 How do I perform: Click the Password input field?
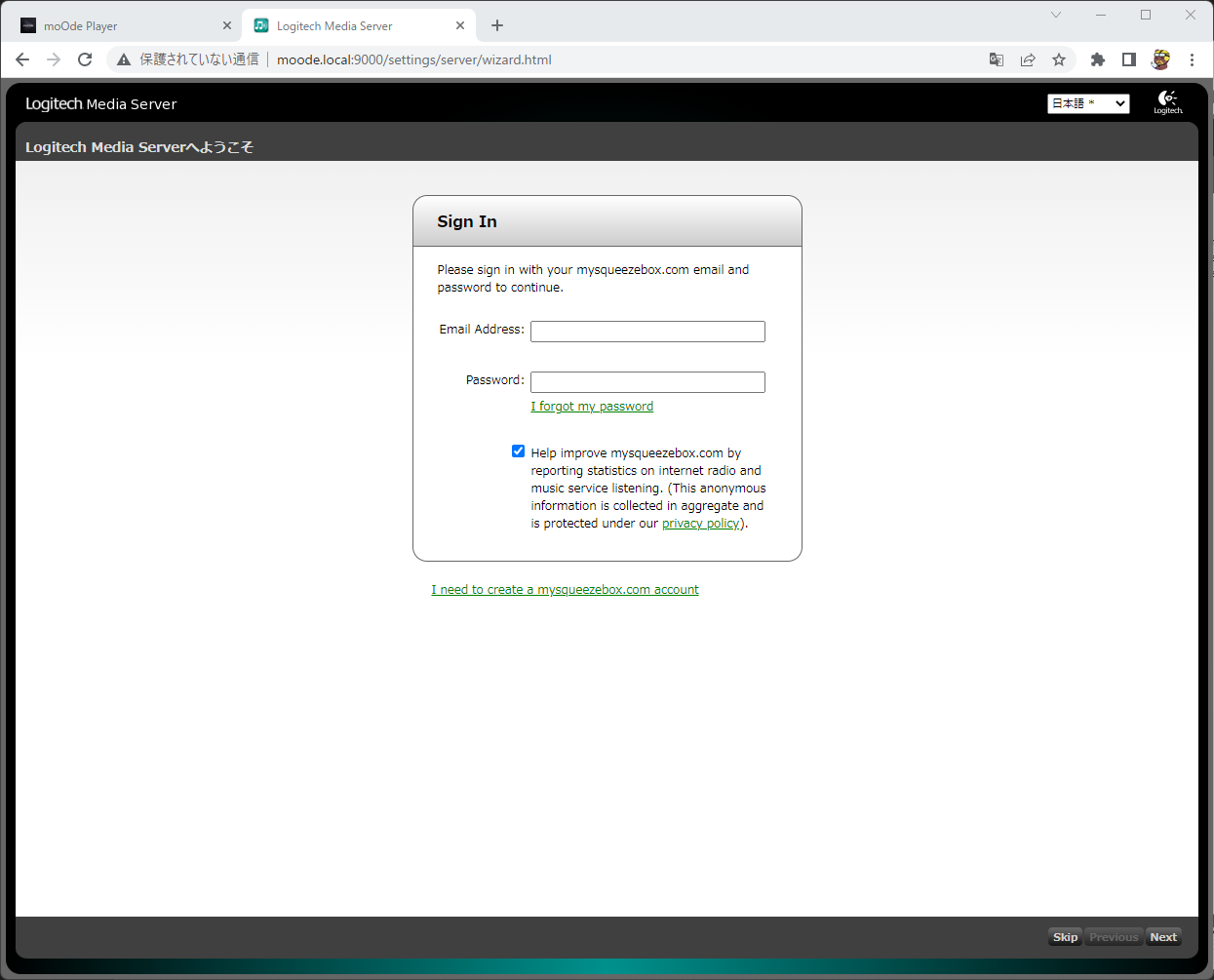pyautogui.click(x=647, y=382)
